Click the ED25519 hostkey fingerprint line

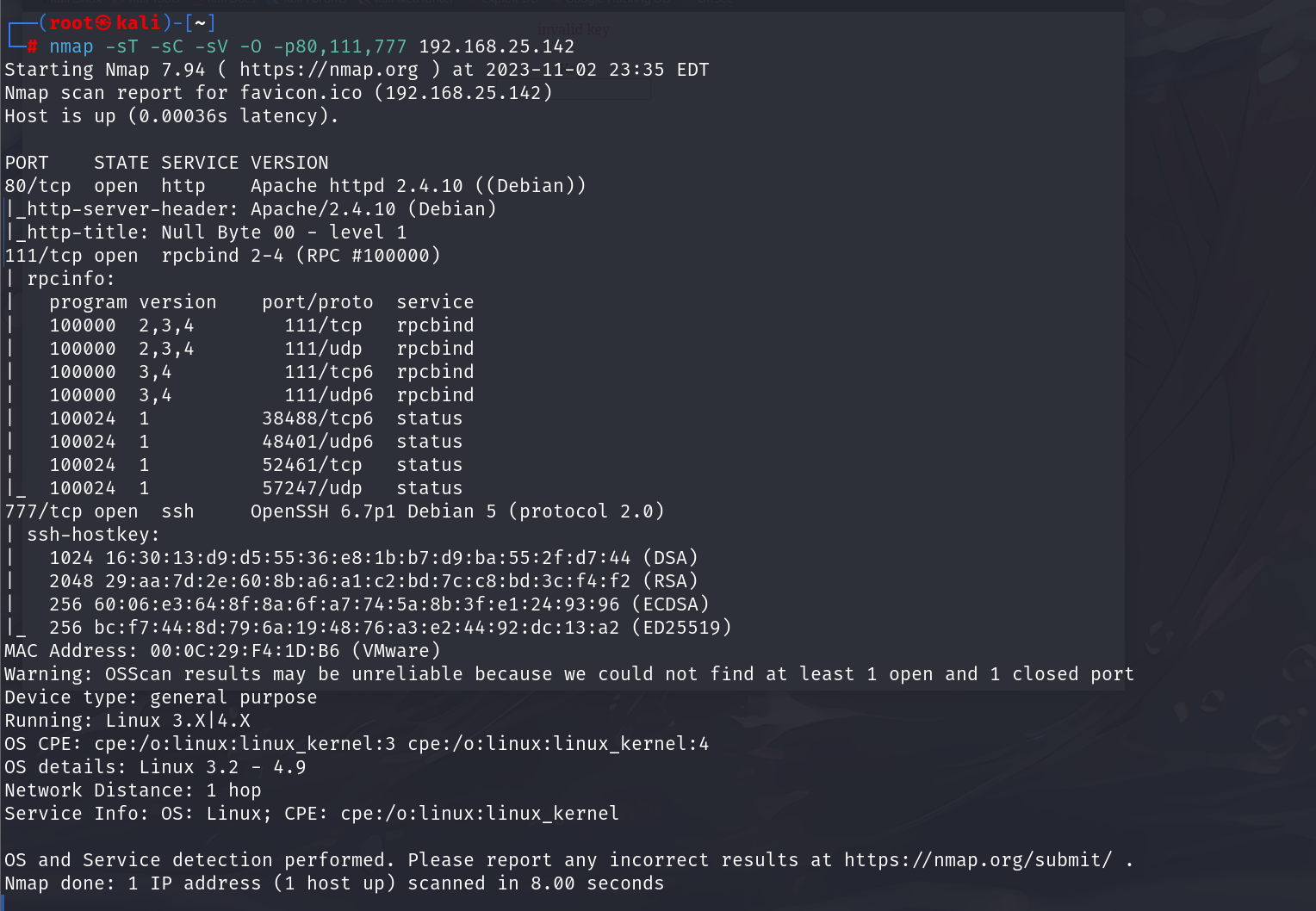pos(390,628)
